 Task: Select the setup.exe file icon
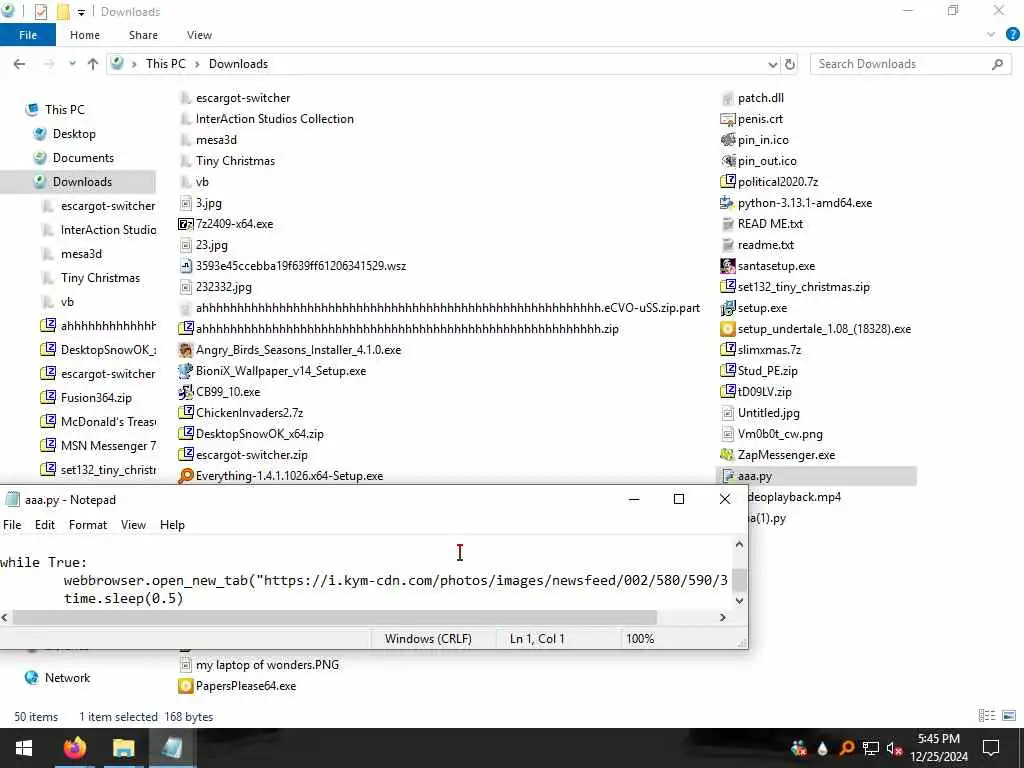(728, 308)
